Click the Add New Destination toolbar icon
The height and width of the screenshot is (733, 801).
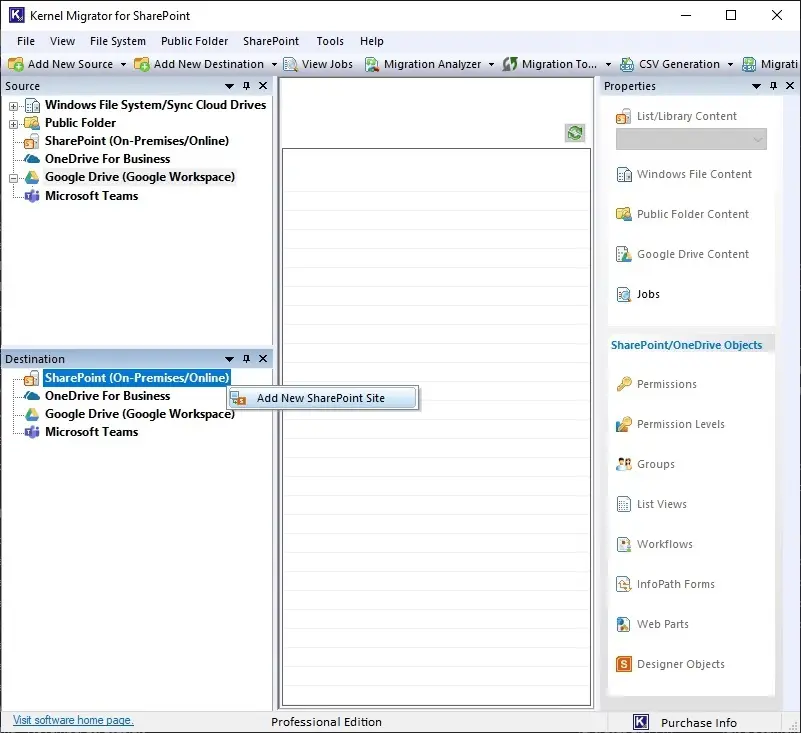142,64
